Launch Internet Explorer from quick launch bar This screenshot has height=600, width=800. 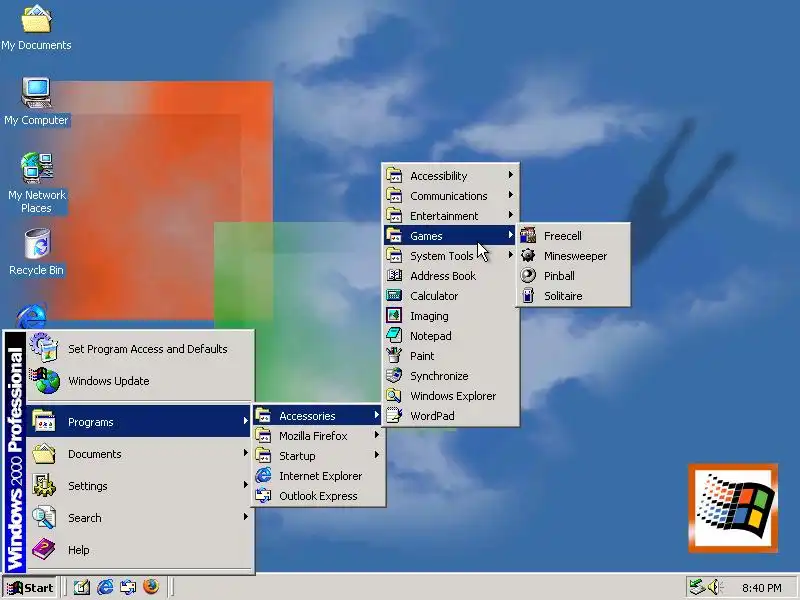106,587
